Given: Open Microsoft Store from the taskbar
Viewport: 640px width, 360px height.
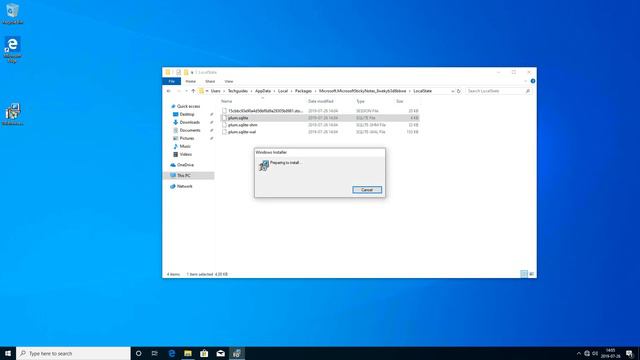Looking at the screenshot, I should (x=204, y=353).
